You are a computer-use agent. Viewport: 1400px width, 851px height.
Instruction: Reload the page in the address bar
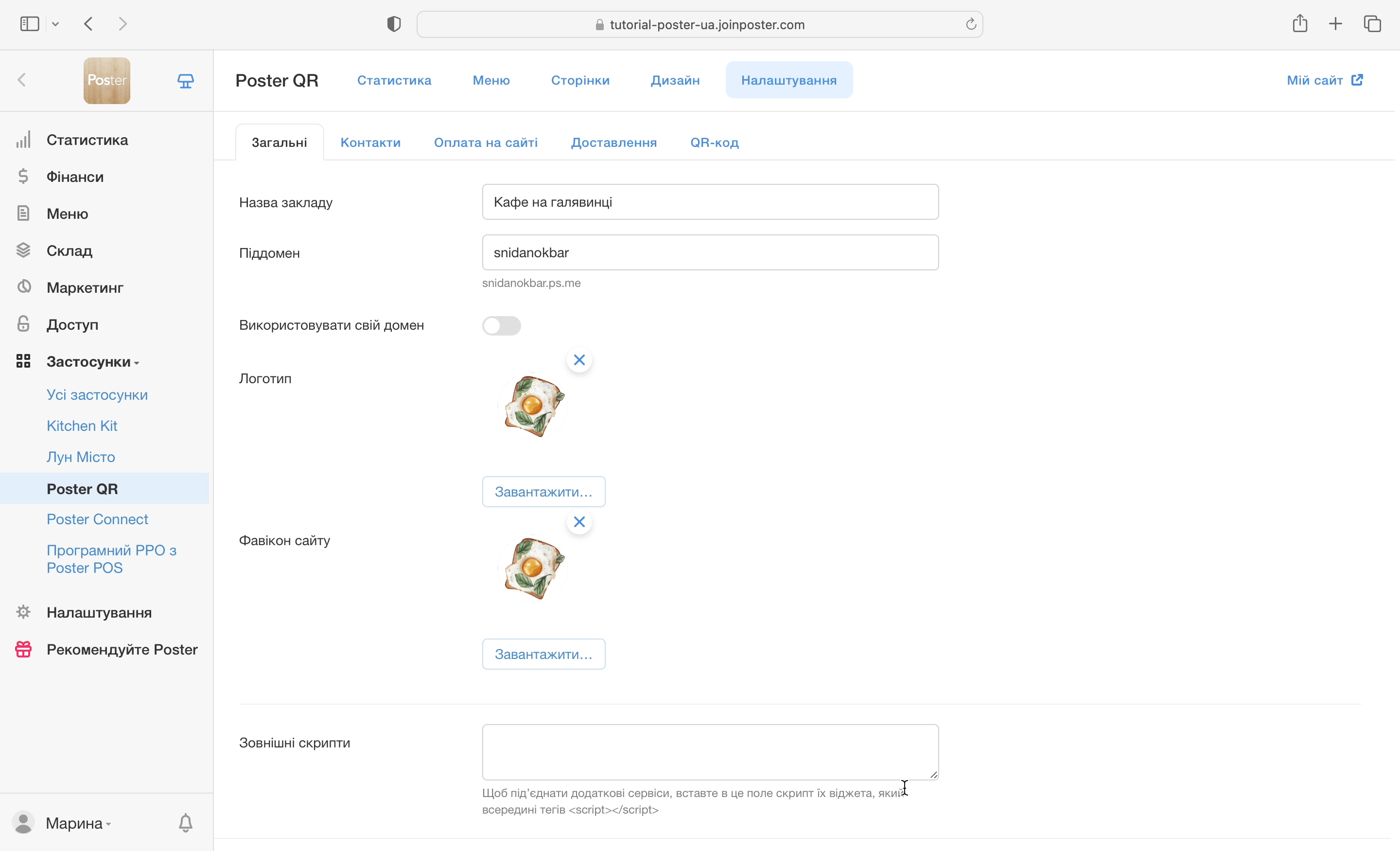point(971,24)
